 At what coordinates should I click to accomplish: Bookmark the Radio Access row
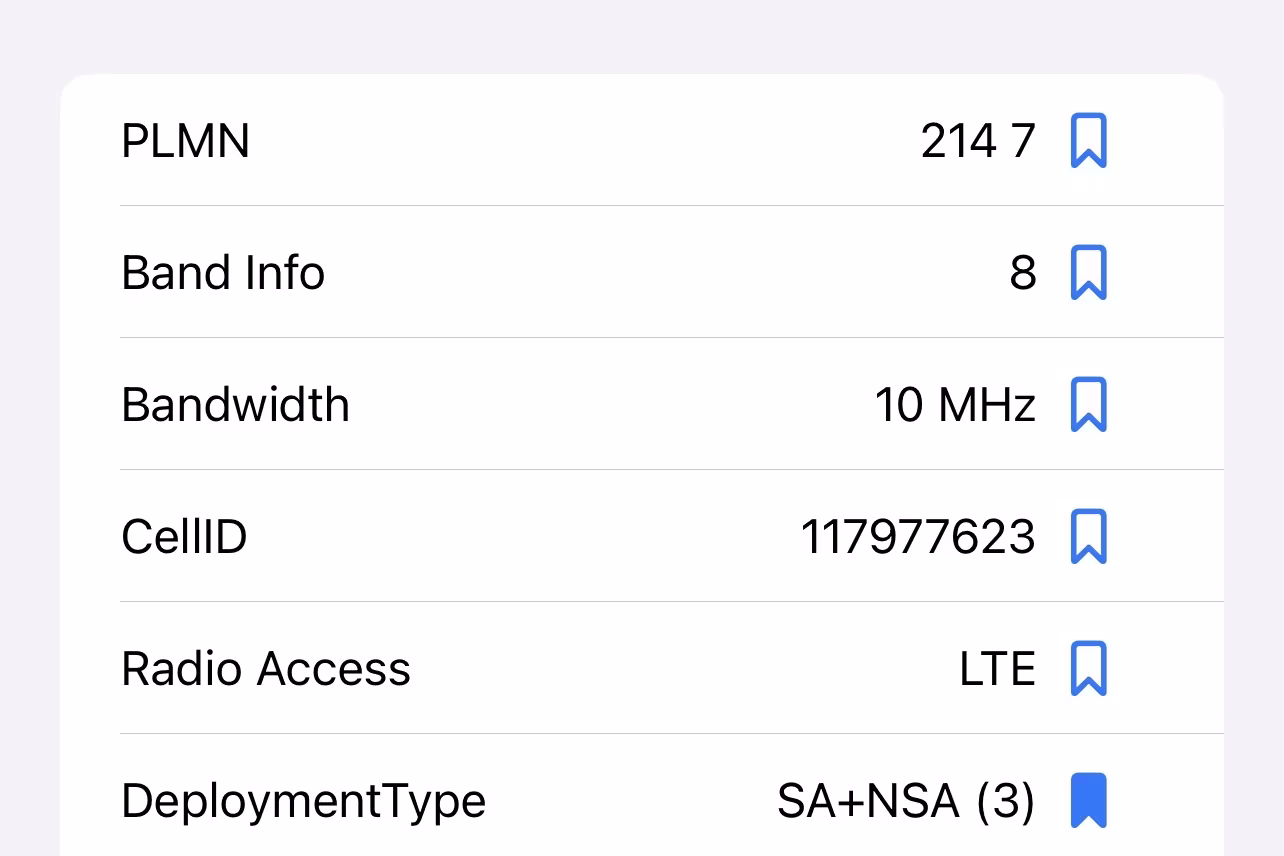tap(1089, 669)
